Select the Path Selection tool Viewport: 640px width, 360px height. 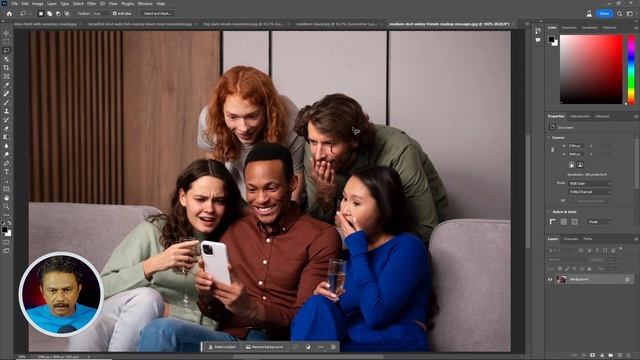[6, 180]
